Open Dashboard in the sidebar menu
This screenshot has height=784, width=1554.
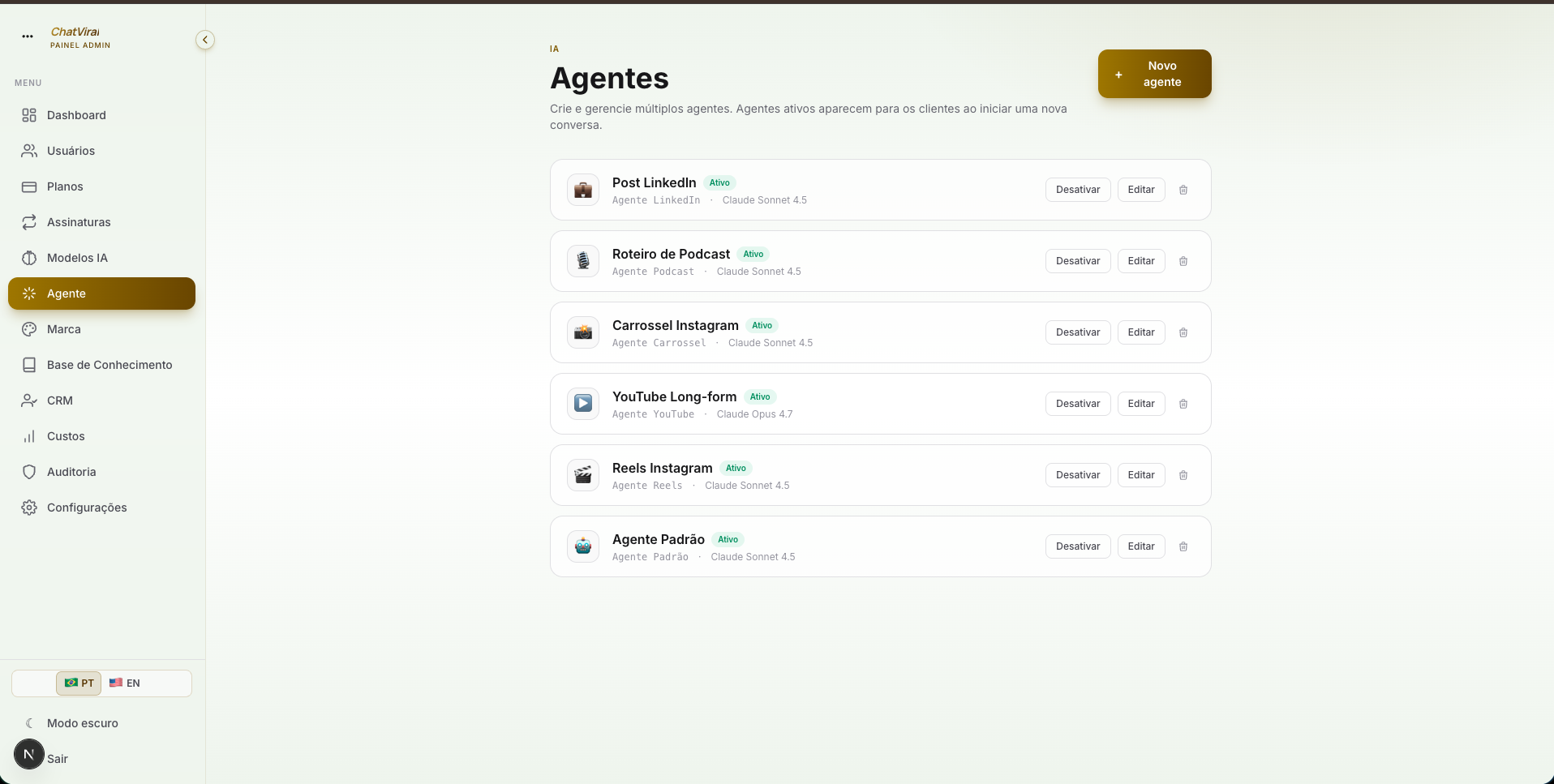coord(101,115)
